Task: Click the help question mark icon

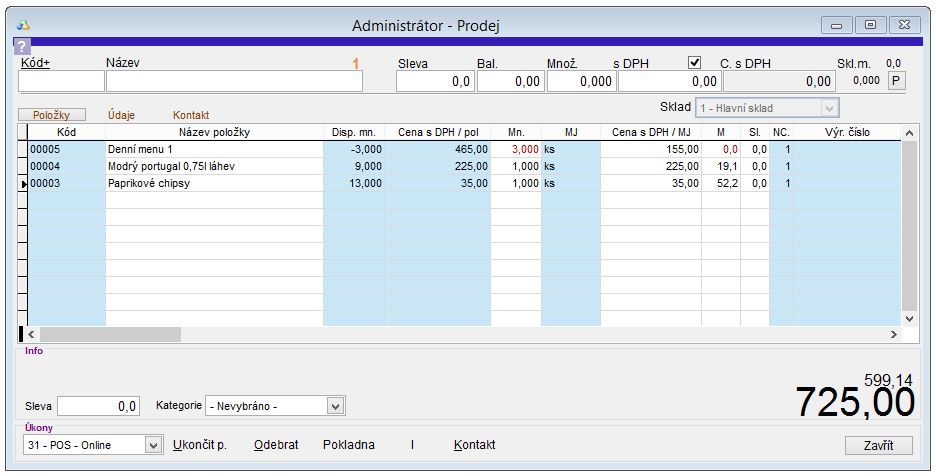Action: click(23, 46)
